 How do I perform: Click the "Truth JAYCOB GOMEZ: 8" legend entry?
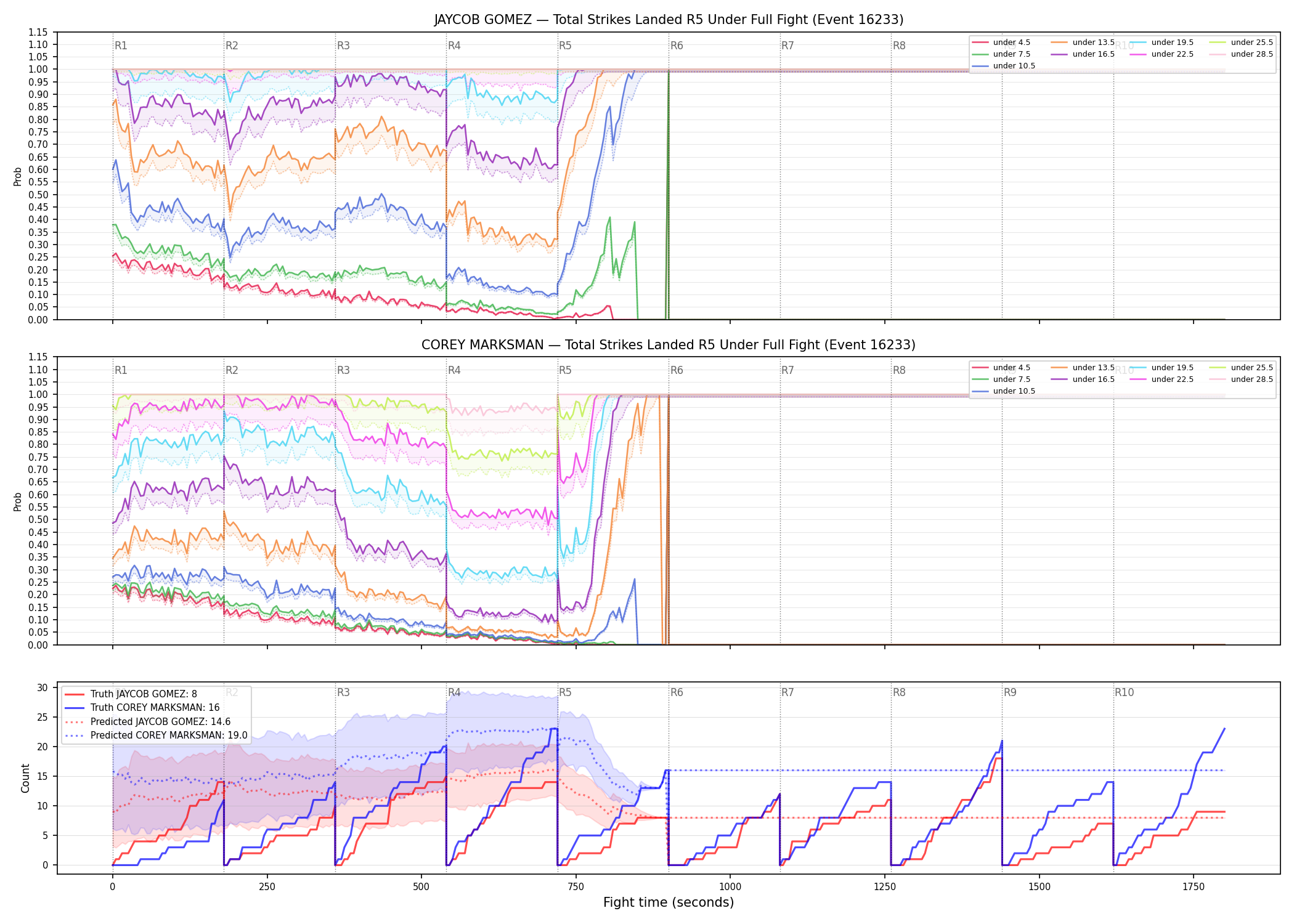click(x=131, y=694)
